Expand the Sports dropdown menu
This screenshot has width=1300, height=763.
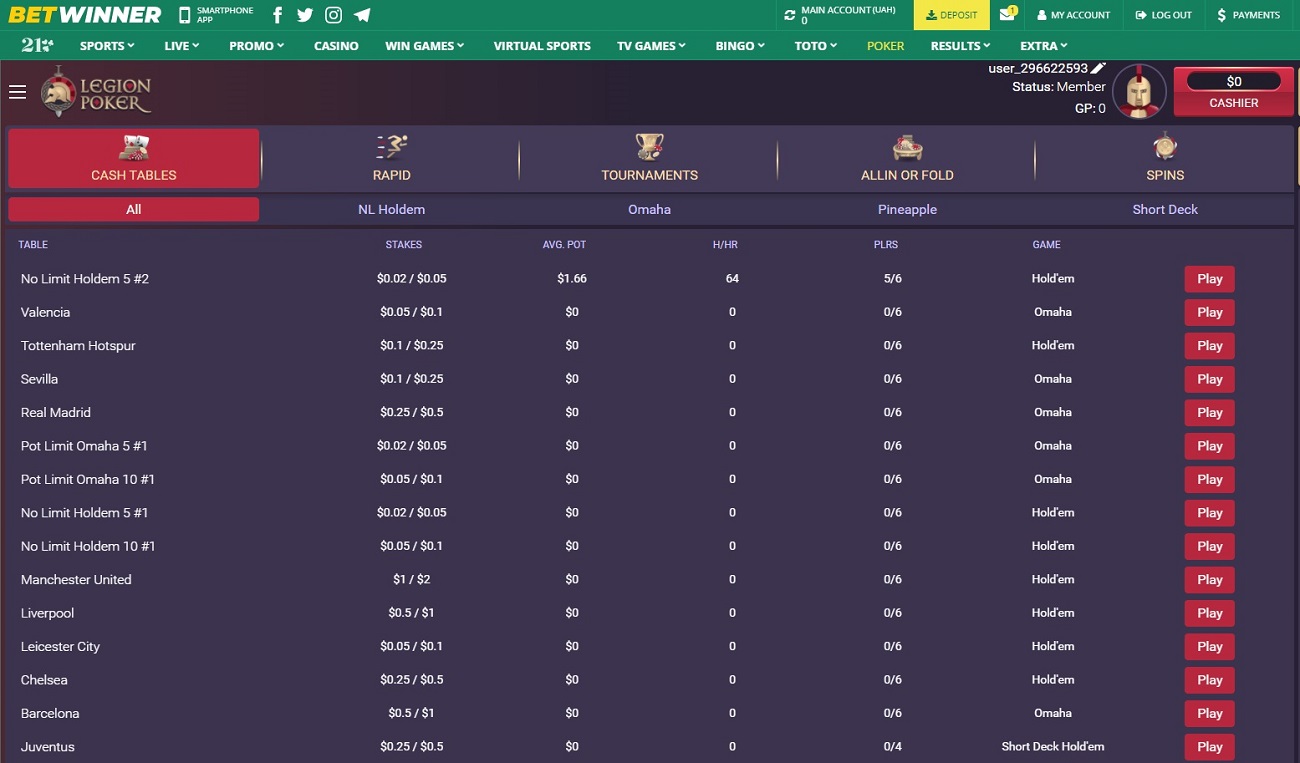tap(107, 45)
